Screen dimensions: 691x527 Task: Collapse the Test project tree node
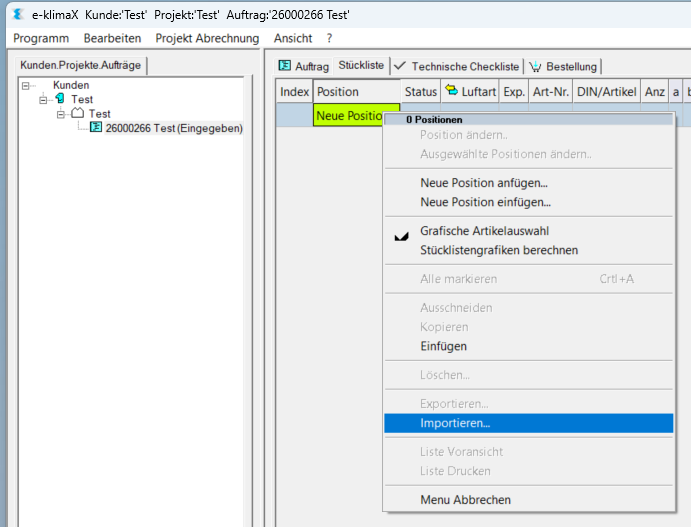coord(60,115)
